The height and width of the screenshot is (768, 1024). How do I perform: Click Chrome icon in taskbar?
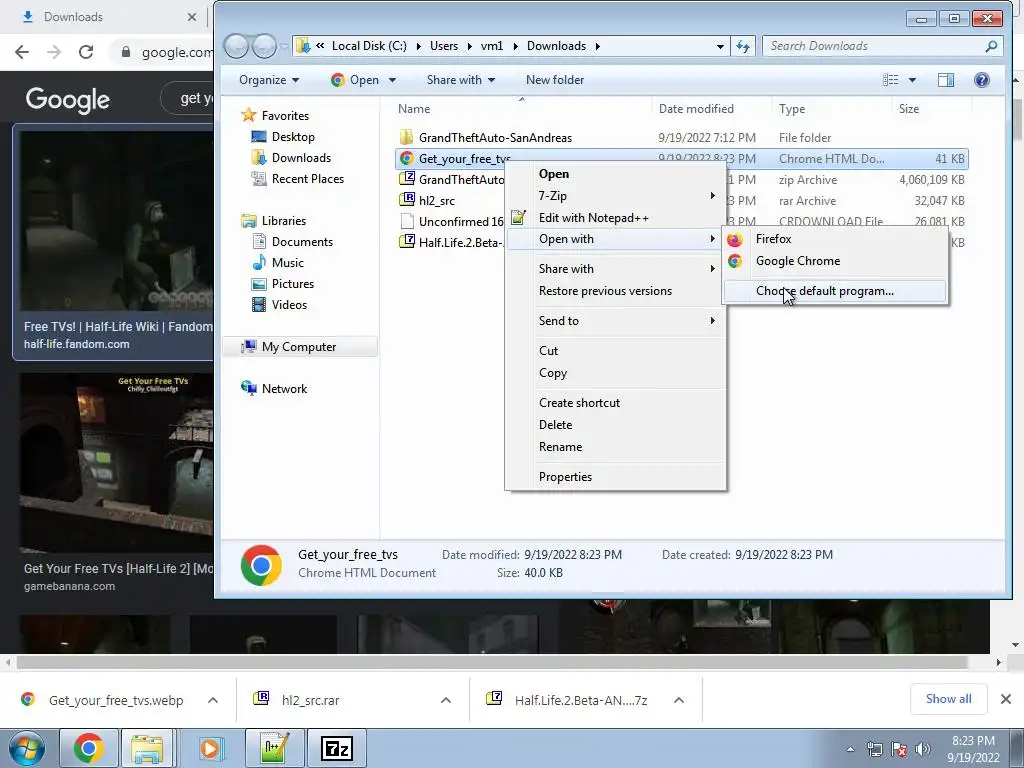tap(89, 748)
